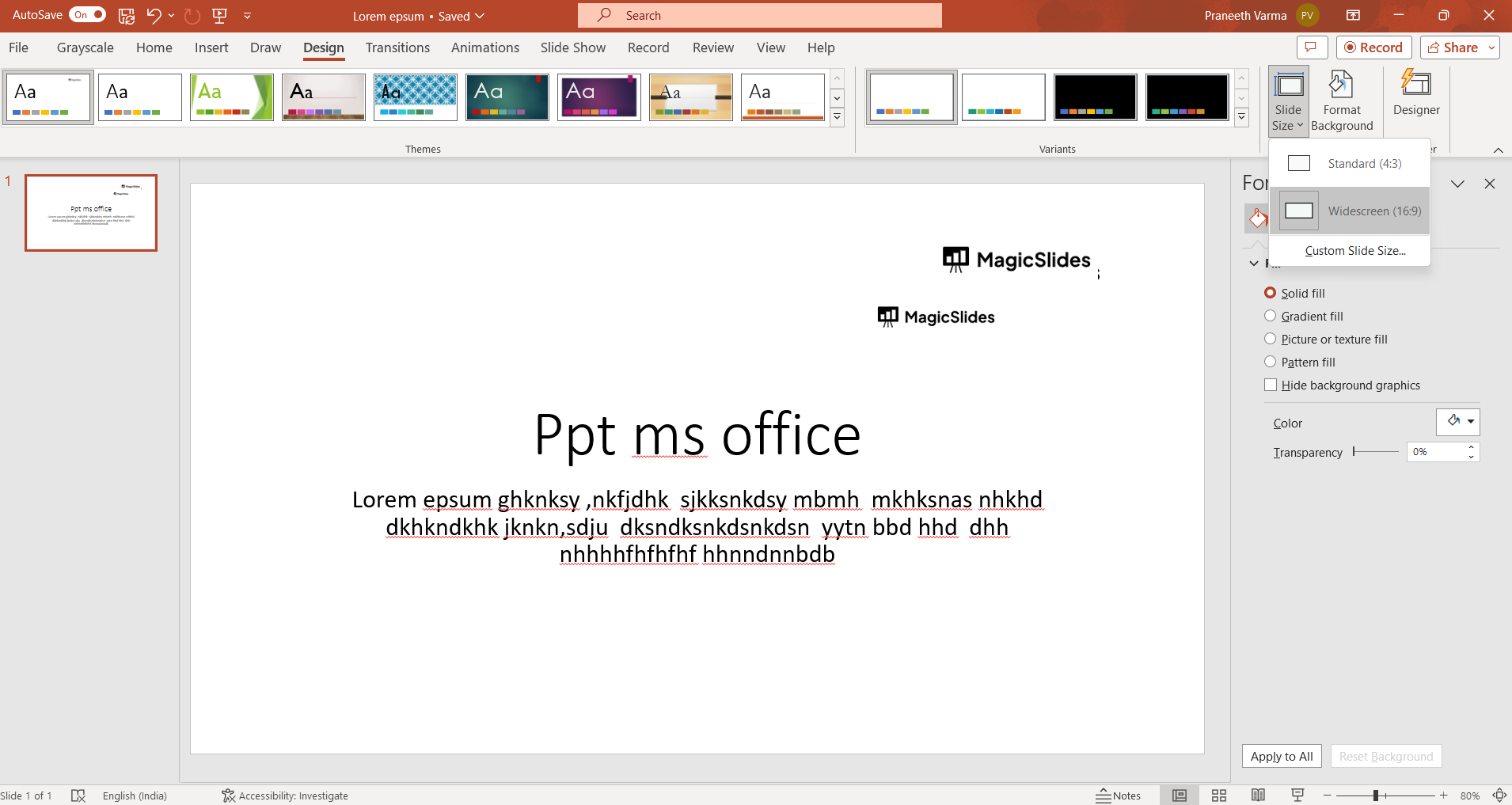Image resolution: width=1512 pixels, height=805 pixels.
Task: Click the Save icon in title bar
Action: (x=126, y=15)
